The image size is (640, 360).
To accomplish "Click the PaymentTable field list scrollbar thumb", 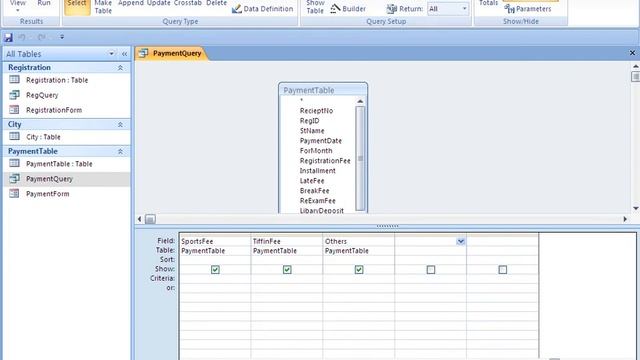I will pyautogui.click(x=360, y=158).
